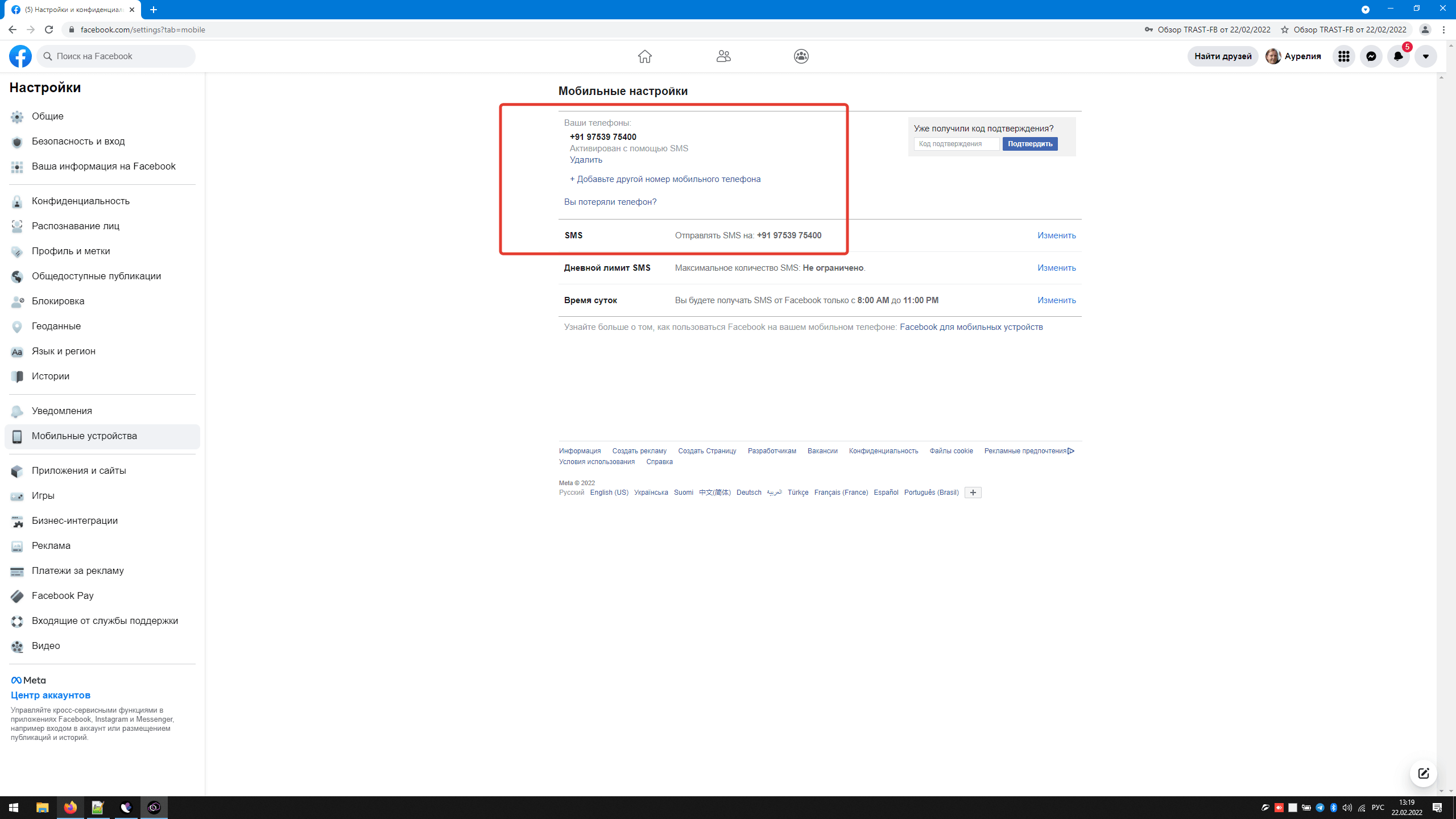Open the Создать рекламу footer link
Viewport: 1456px width, 819px height.
pyautogui.click(x=639, y=451)
